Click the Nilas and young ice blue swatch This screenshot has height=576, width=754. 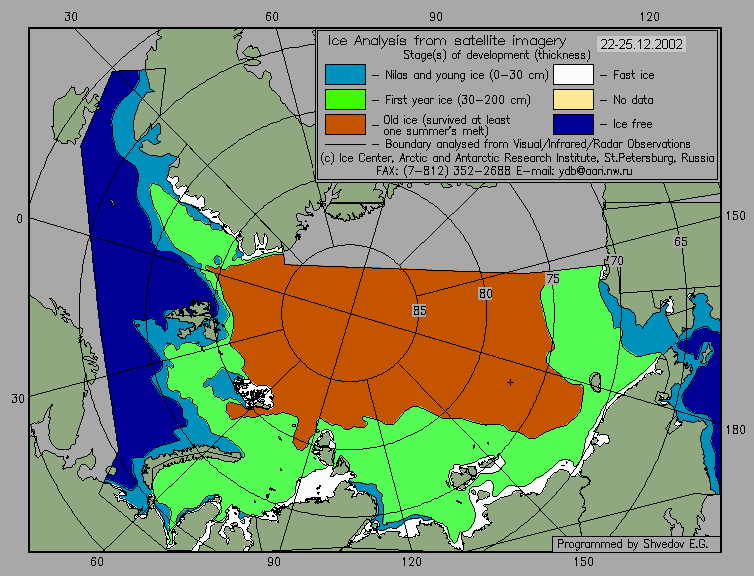(345, 75)
